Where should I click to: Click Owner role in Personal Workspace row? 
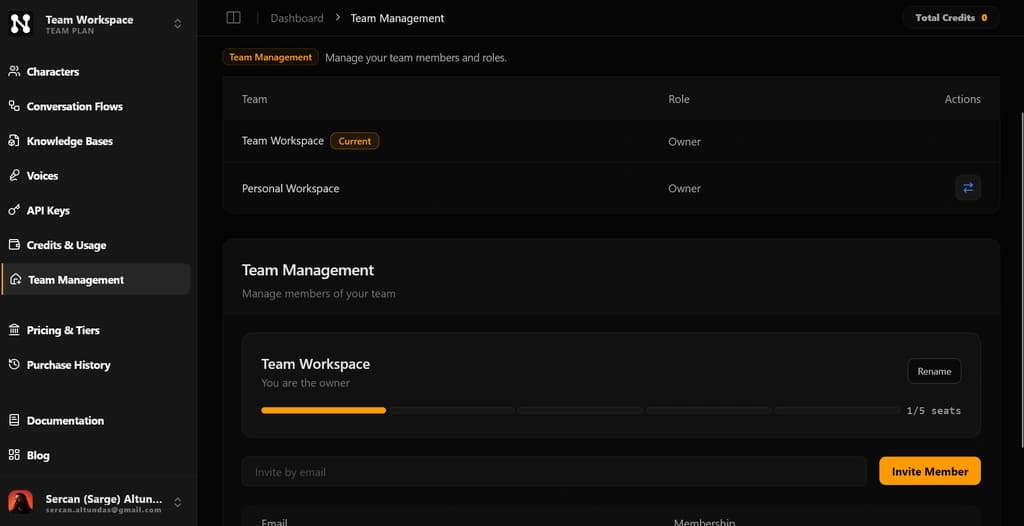click(x=684, y=188)
